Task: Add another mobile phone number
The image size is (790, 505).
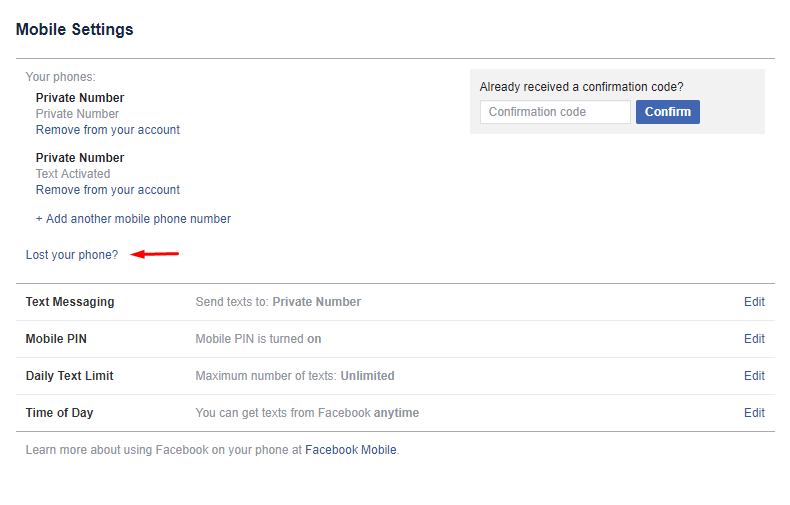Action: click(x=133, y=219)
